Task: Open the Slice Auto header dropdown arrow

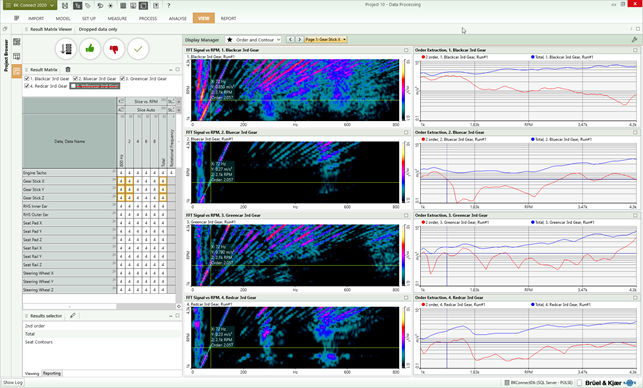Action: point(178,110)
